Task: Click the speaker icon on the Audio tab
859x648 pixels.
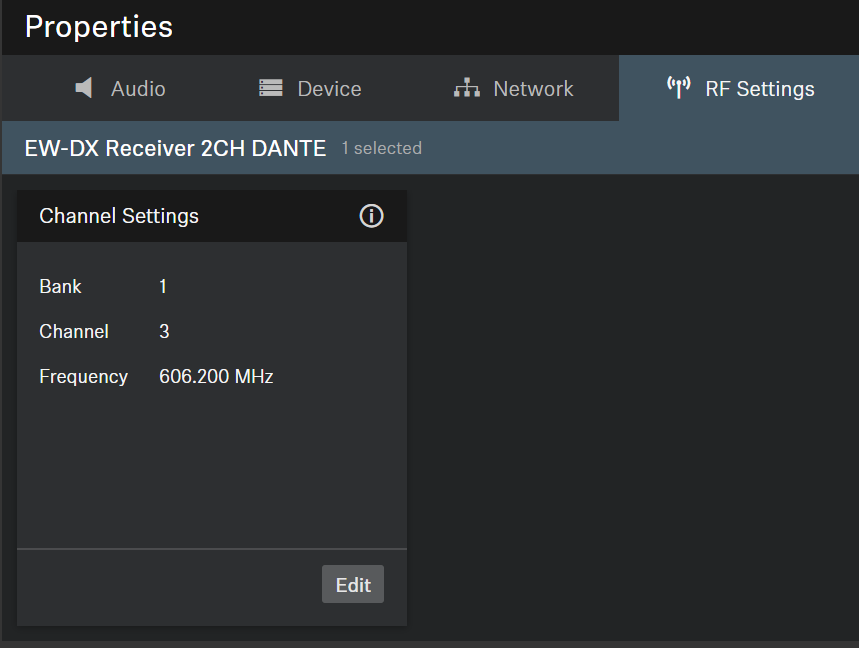Action: pyautogui.click(x=85, y=88)
